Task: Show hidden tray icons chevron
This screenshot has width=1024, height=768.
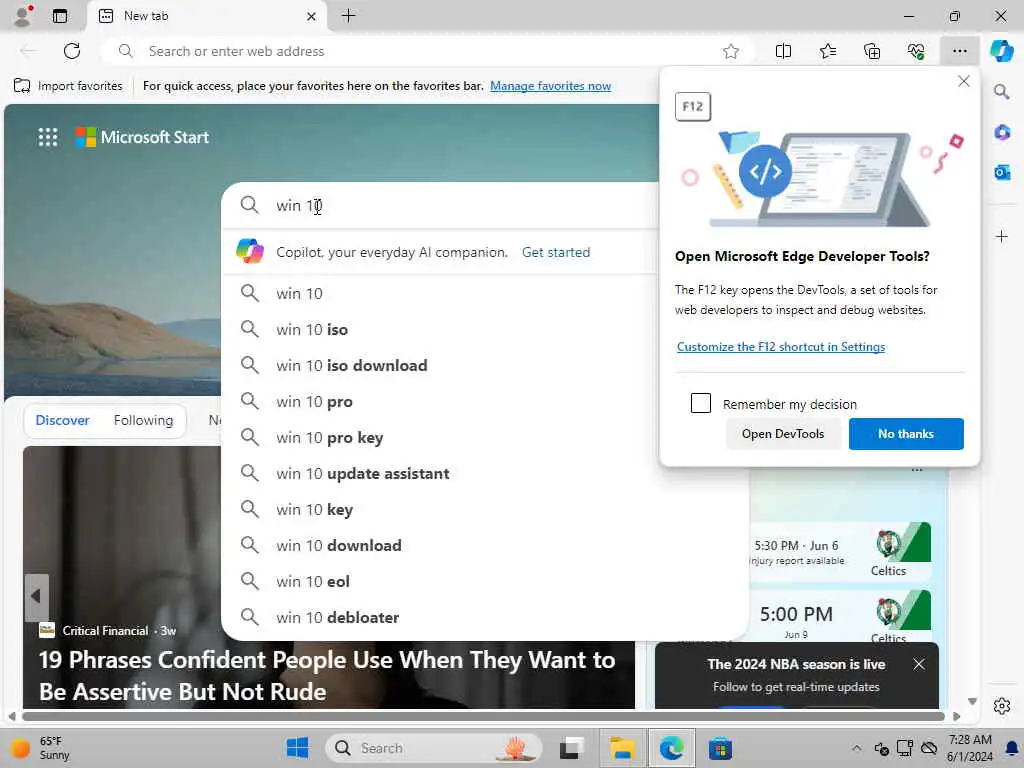Action: [856, 748]
